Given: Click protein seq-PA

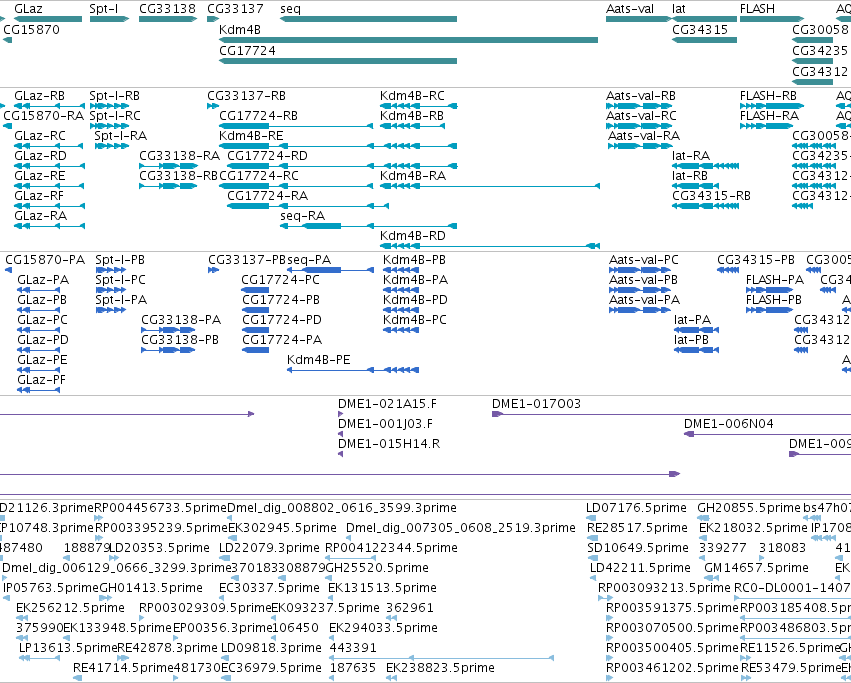Looking at the screenshot, I should 331,270.
